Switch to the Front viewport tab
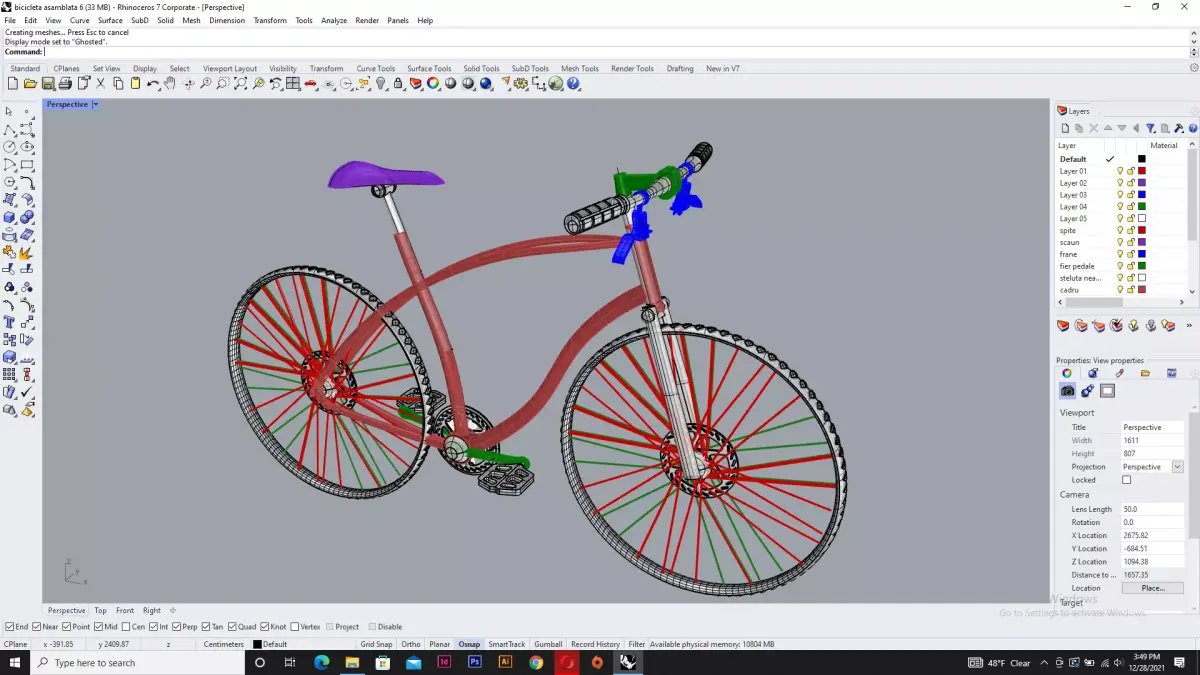The width and height of the screenshot is (1200, 675). [x=125, y=610]
